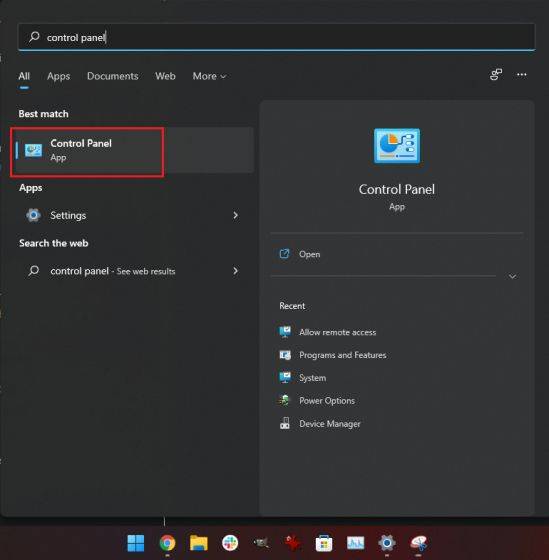Select the Web search tab
The height and width of the screenshot is (560, 549).
[x=165, y=76]
